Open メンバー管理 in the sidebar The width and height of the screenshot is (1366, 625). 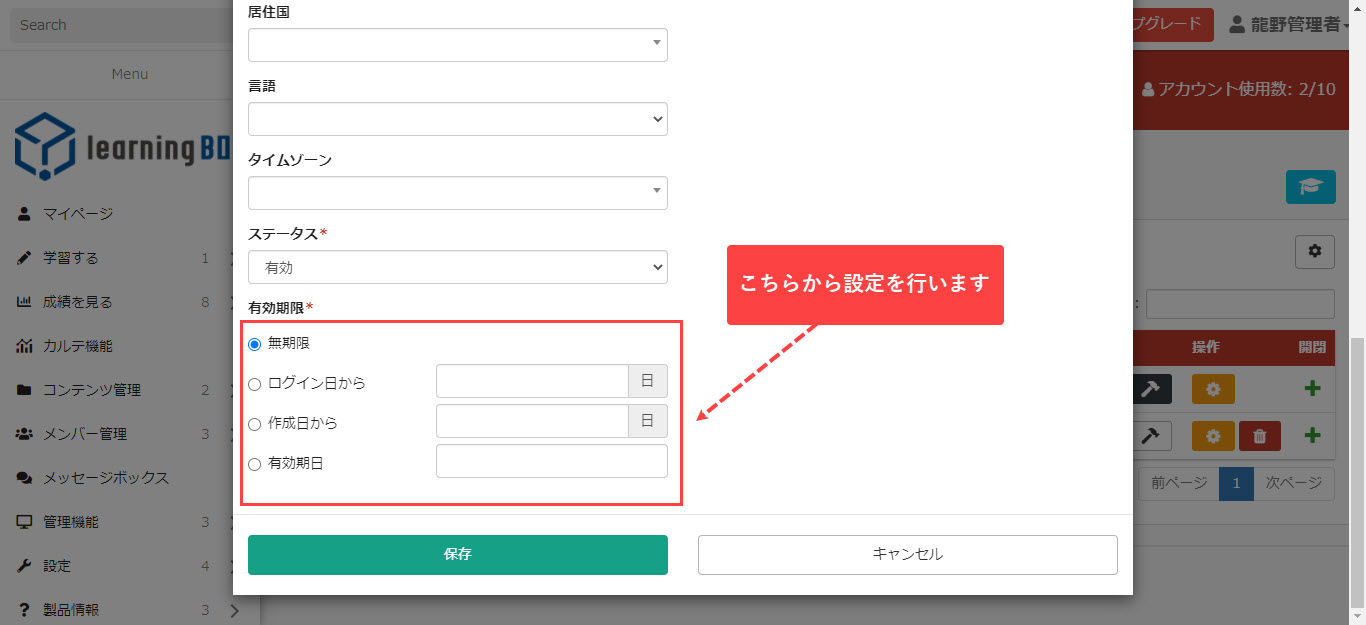click(x=85, y=434)
